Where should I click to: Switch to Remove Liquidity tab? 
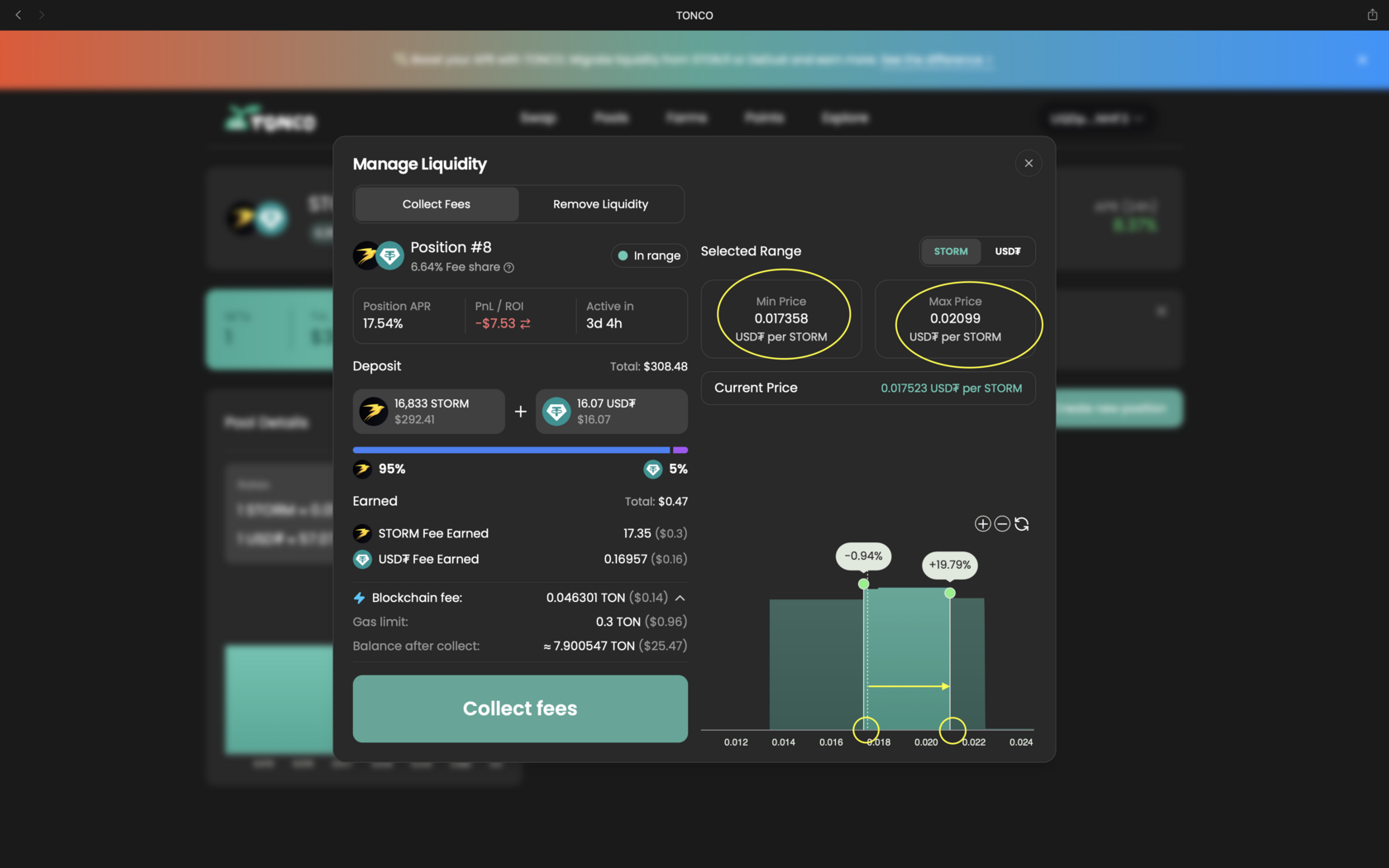click(600, 204)
